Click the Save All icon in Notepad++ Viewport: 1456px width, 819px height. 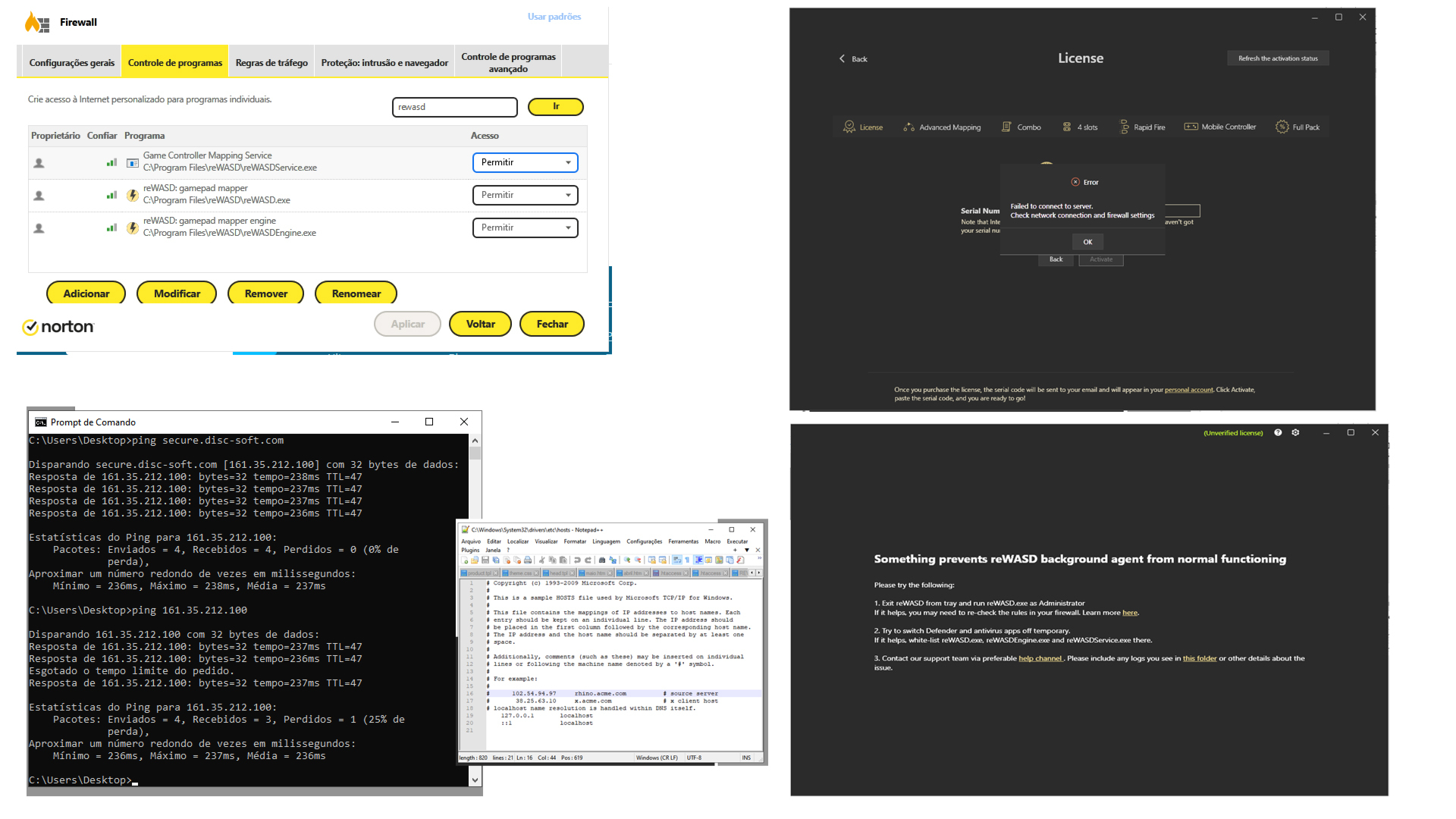click(x=496, y=560)
